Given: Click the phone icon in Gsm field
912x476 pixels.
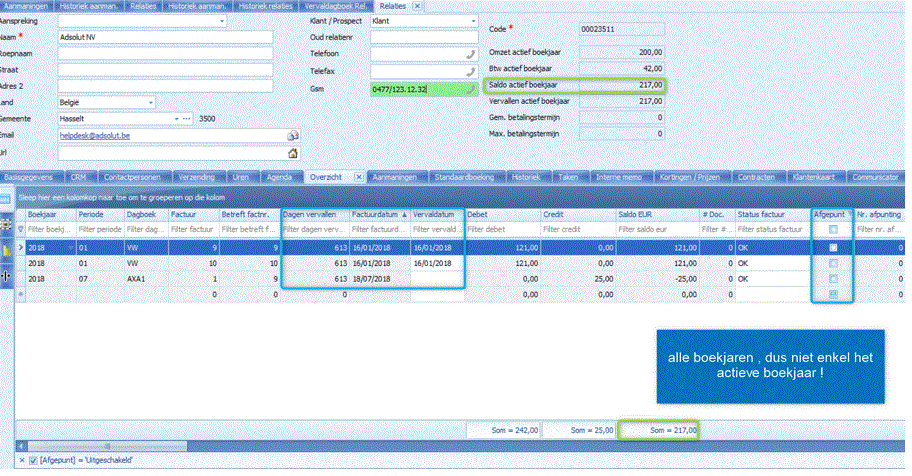Looking at the screenshot, I should (x=471, y=89).
